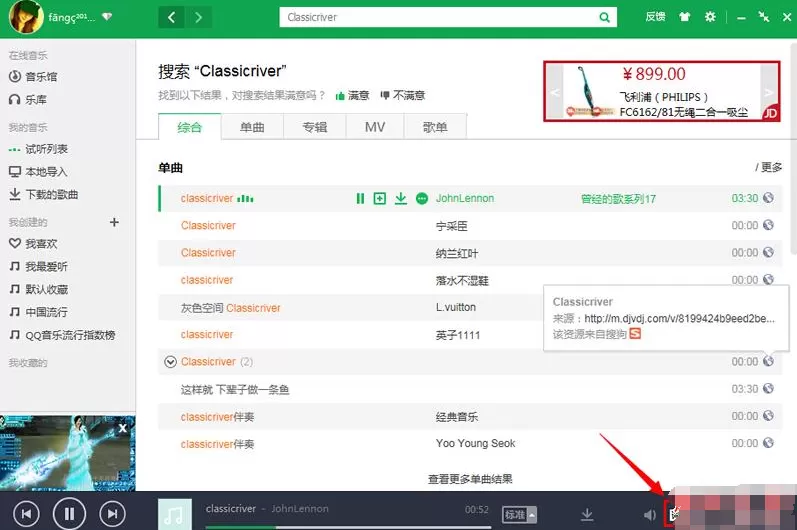The height and width of the screenshot is (530, 797).
Task: Switch to the 综合 tab
Action: coord(190,127)
